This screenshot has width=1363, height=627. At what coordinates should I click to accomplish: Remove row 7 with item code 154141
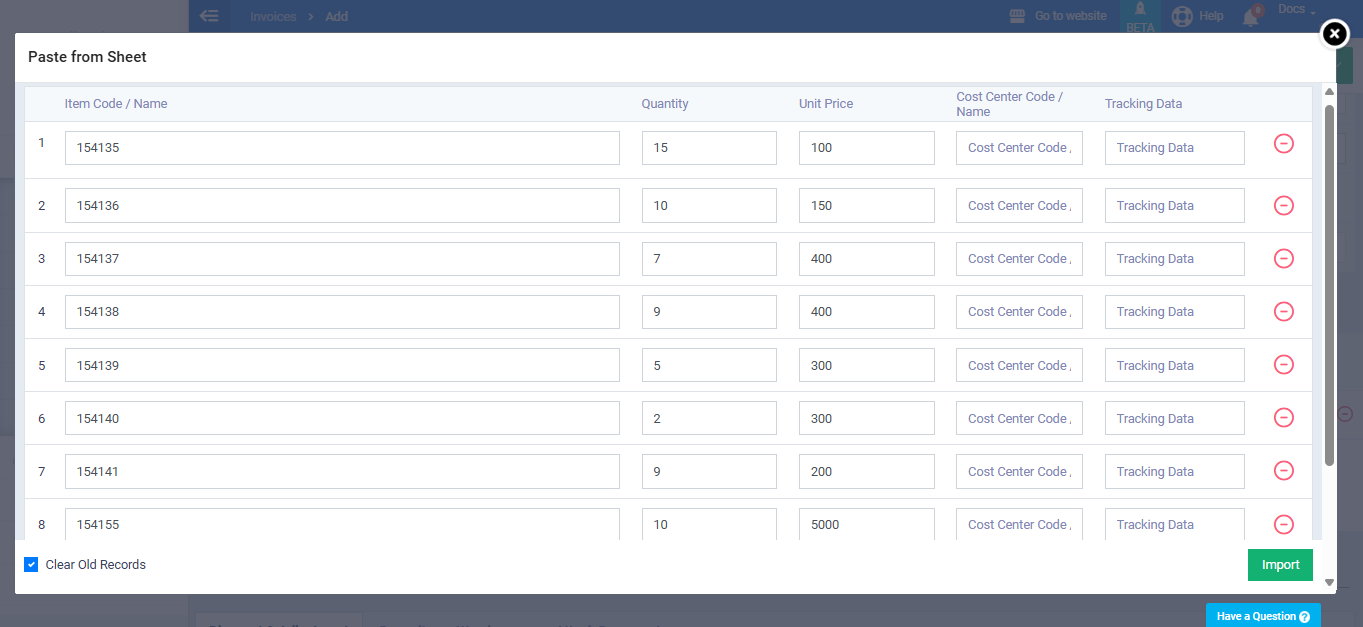(x=1283, y=470)
